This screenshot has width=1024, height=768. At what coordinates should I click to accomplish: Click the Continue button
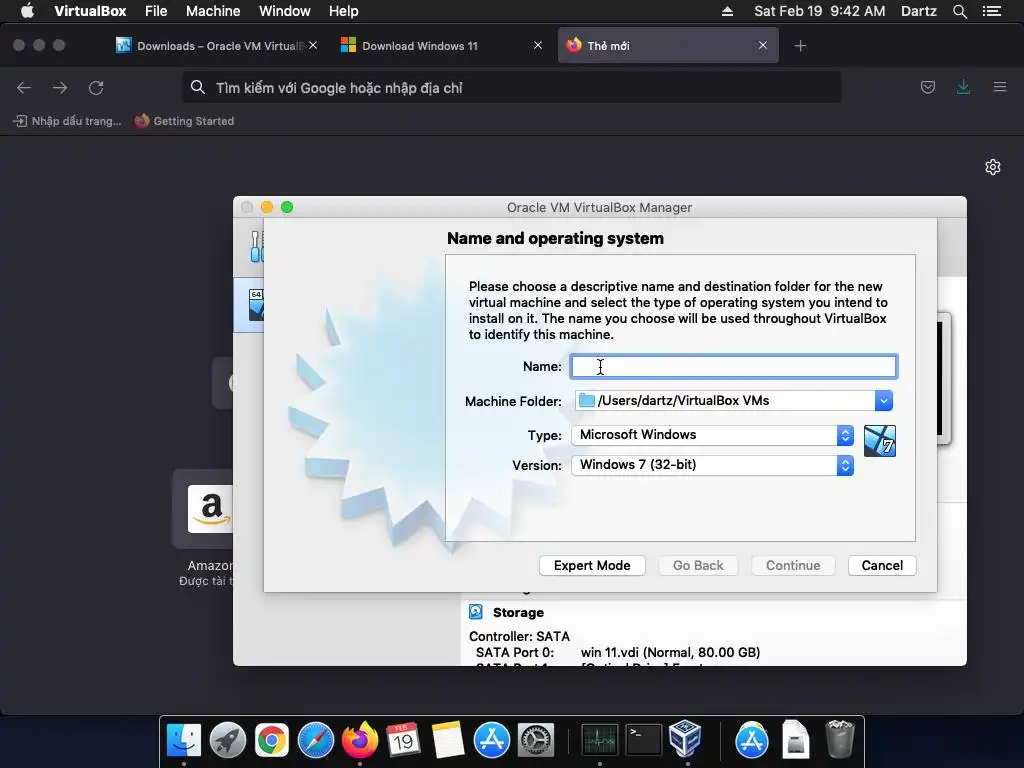click(793, 566)
